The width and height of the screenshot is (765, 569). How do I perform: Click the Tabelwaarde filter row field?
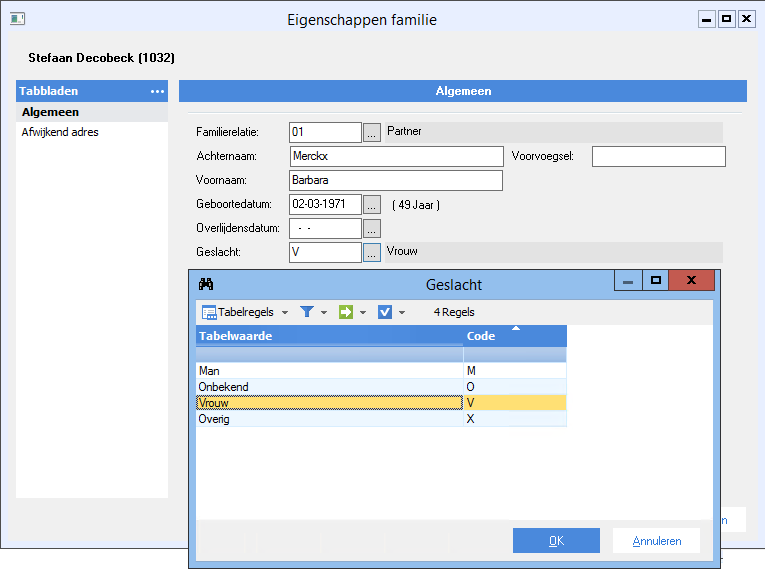329,354
